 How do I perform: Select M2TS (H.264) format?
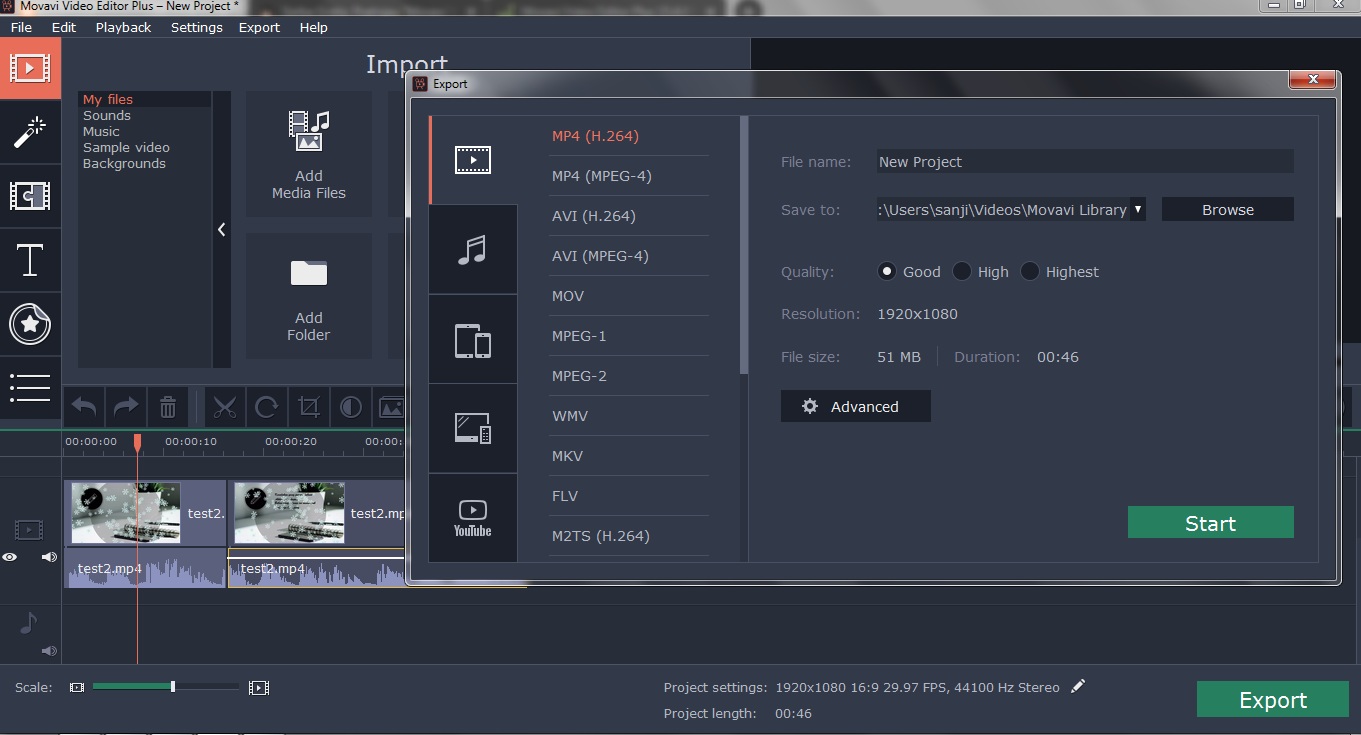pos(601,536)
